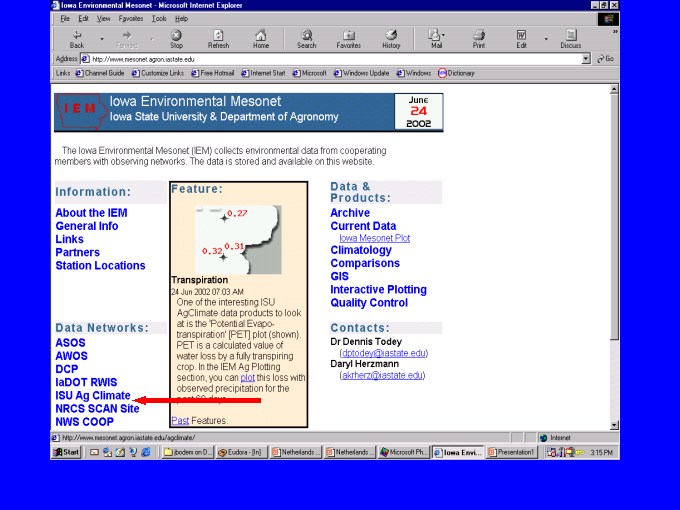Open the Microsoft links-bar shortcut
Viewport: 680px width, 510px height.
pyautogui.click(x=309, y=73)
